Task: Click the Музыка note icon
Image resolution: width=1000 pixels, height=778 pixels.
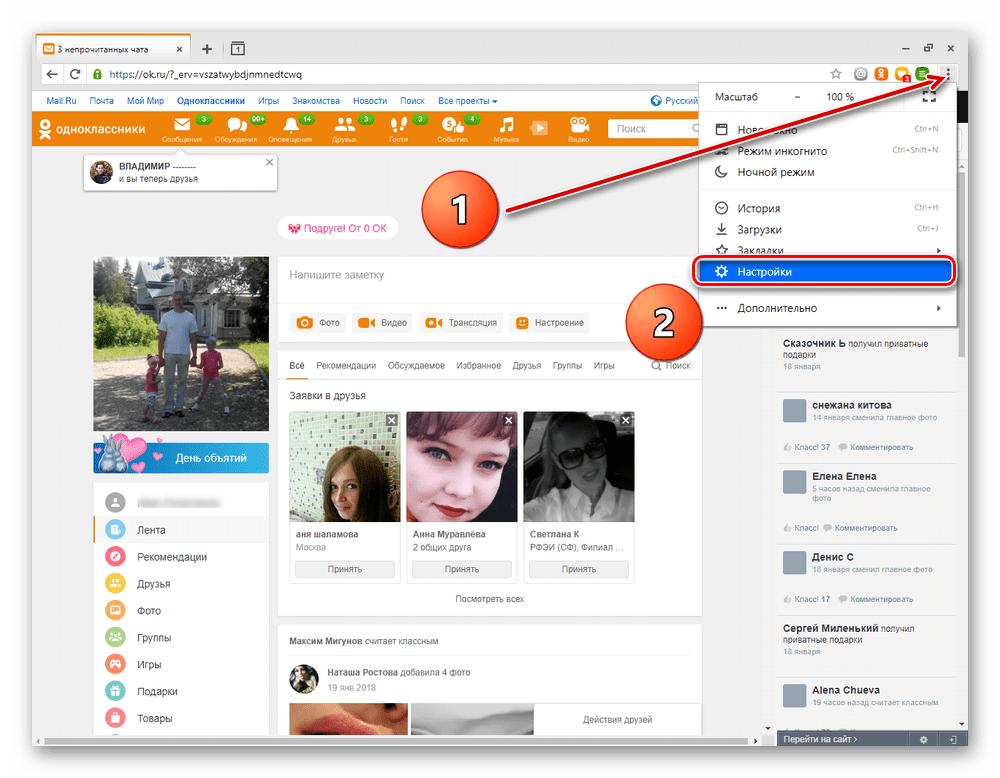Action: pyautogui.click(x=507, y=126)
